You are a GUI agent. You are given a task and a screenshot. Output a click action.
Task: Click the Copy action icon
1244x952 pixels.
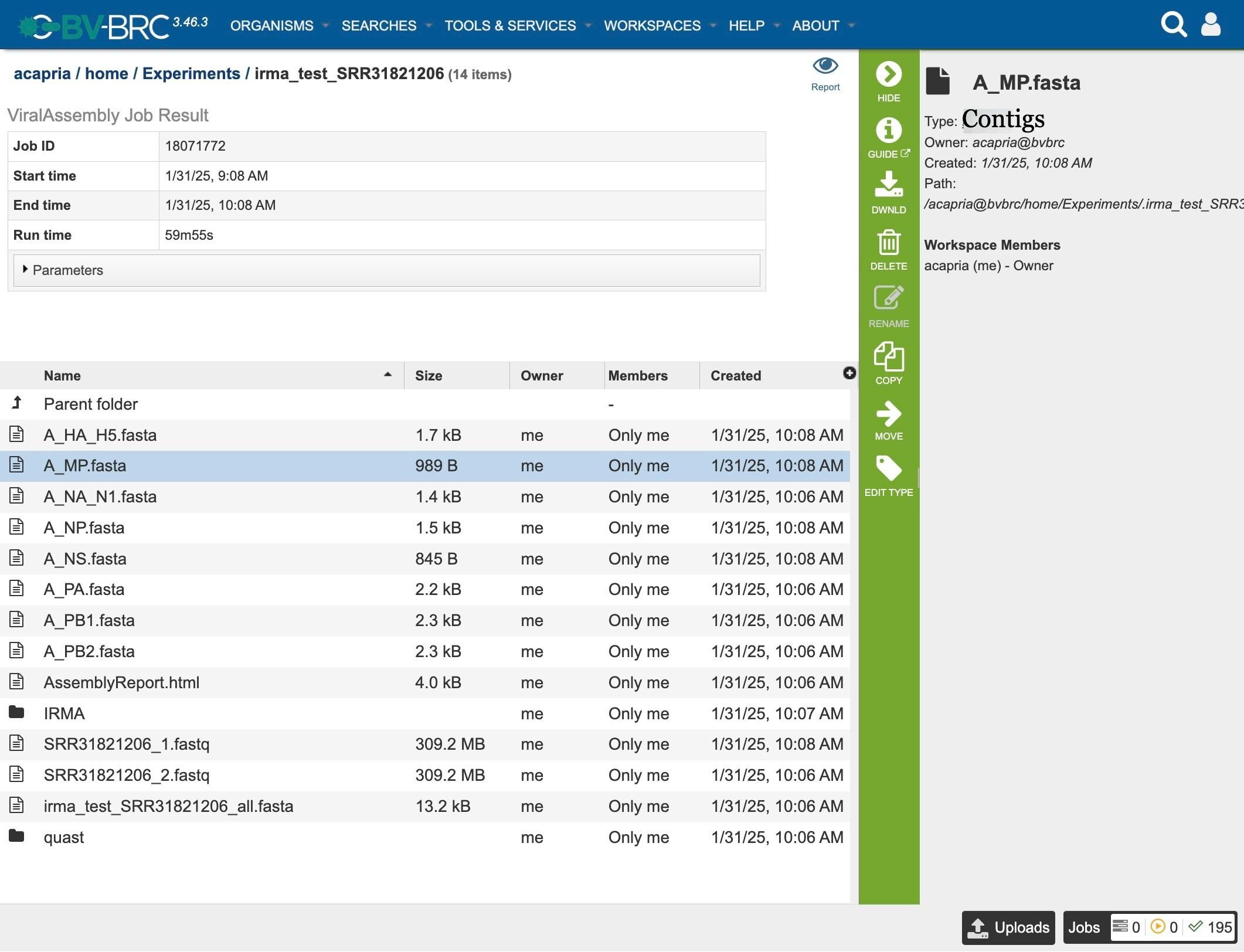pyautogui.click(x=888, y=357)
